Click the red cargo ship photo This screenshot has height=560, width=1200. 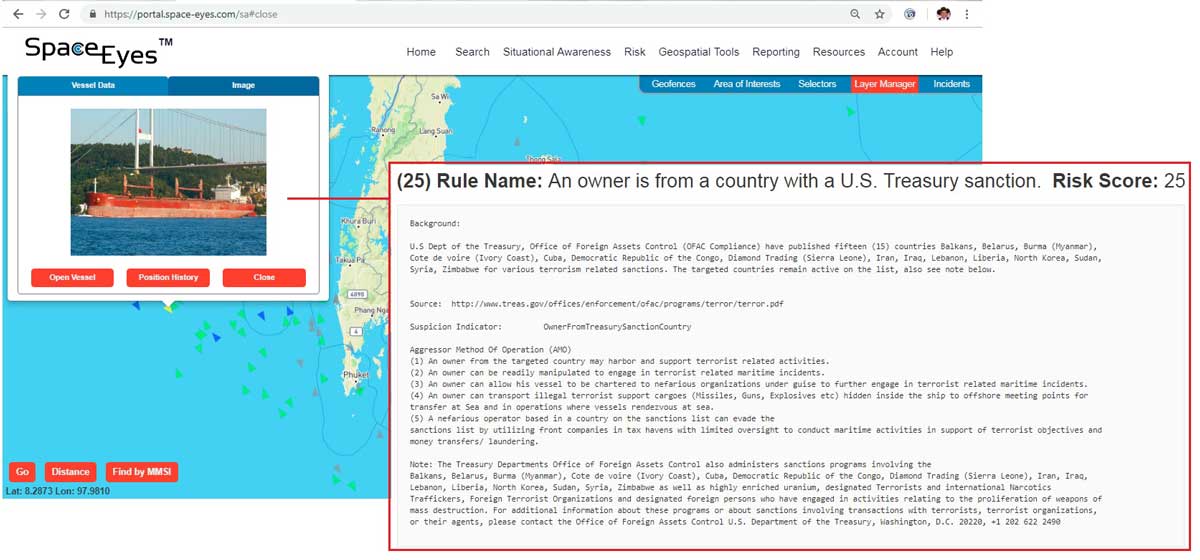(168, 182)
